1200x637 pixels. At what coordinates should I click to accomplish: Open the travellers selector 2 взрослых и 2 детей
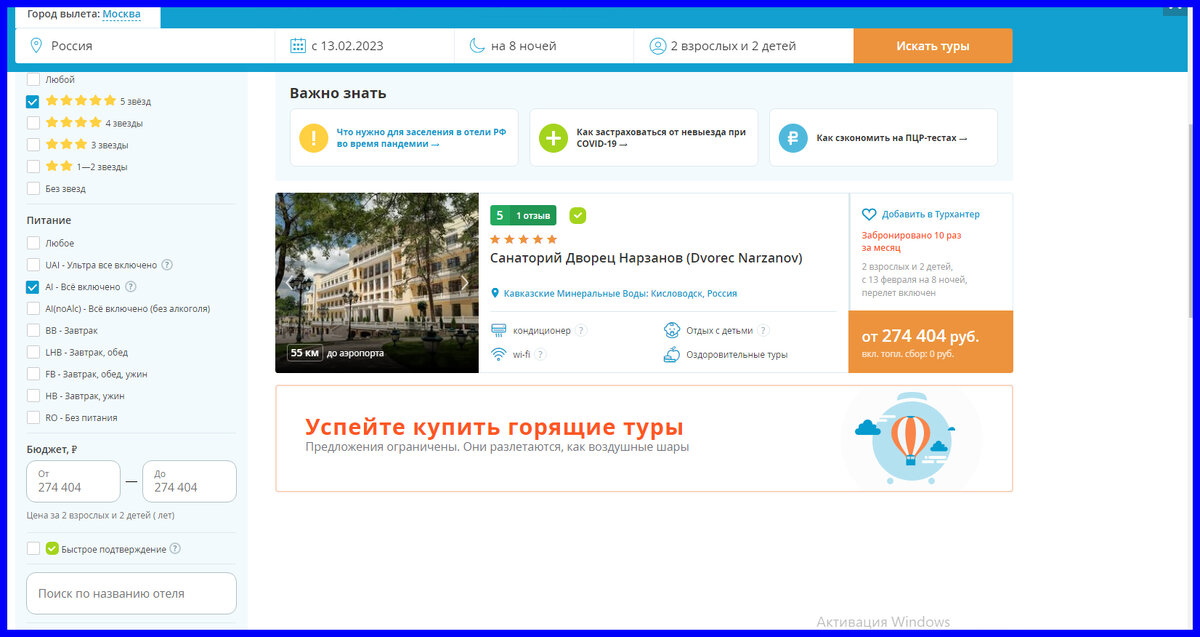click(x=744, y=46)
